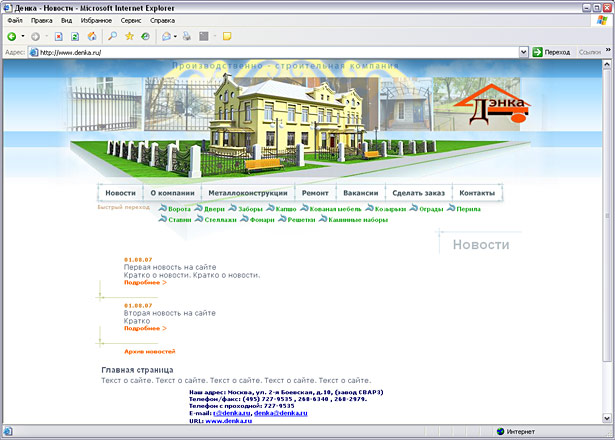Click the Mail envelope icon
615x440 pixels.
pos(166,36)
